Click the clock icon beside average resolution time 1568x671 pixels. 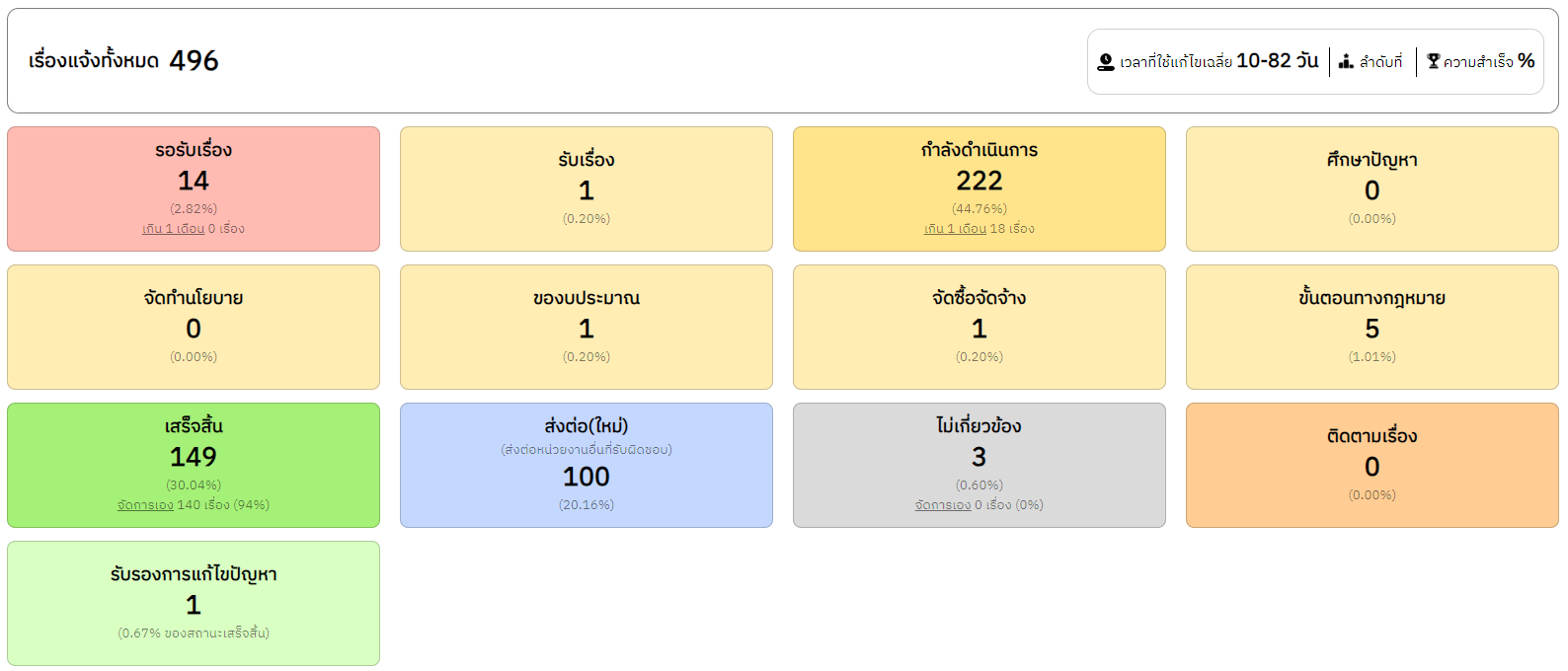pyautogui.click(x=1106, y=62)
